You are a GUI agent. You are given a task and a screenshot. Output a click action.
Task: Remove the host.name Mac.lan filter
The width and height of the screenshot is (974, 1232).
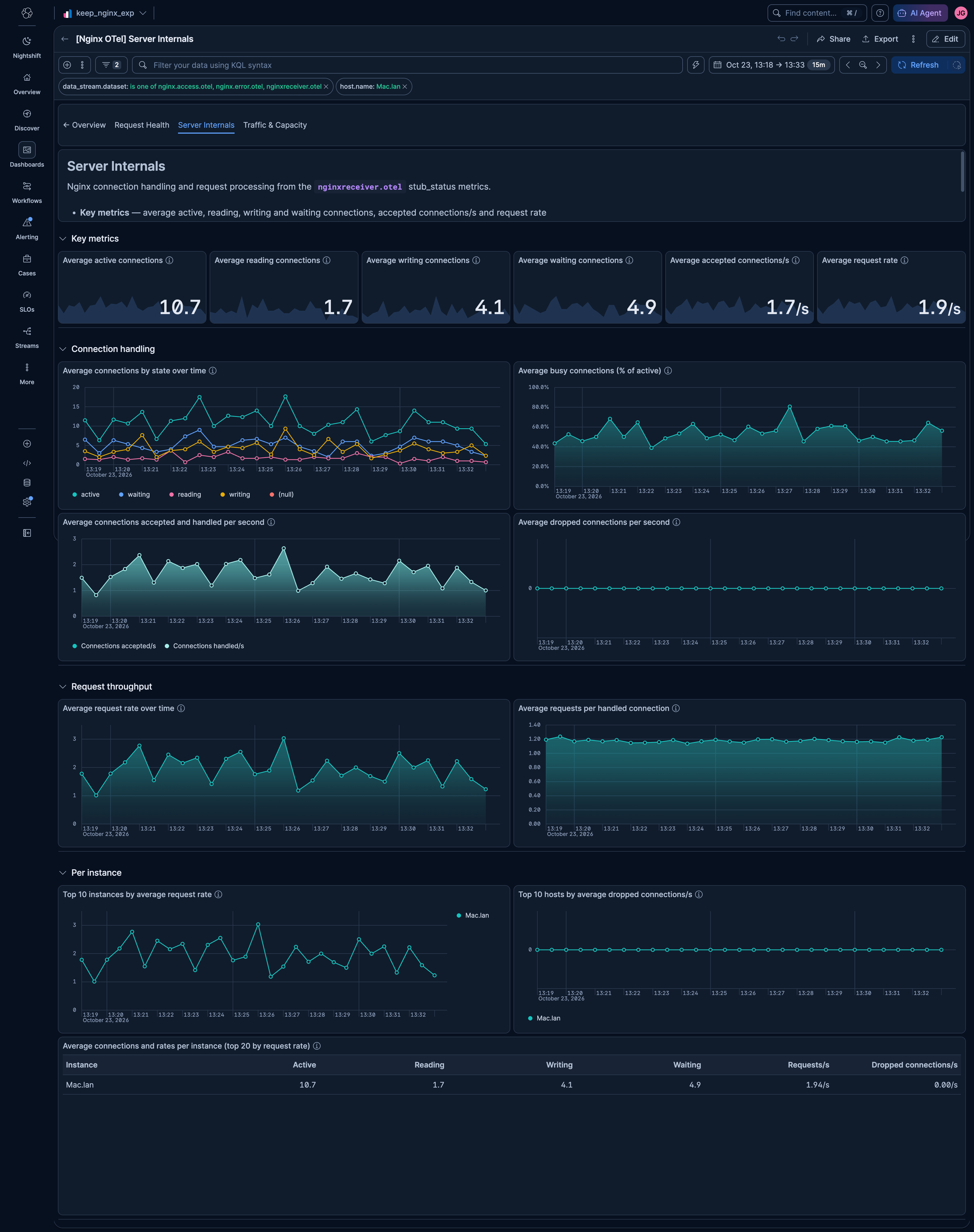click(x=405, y=87)
